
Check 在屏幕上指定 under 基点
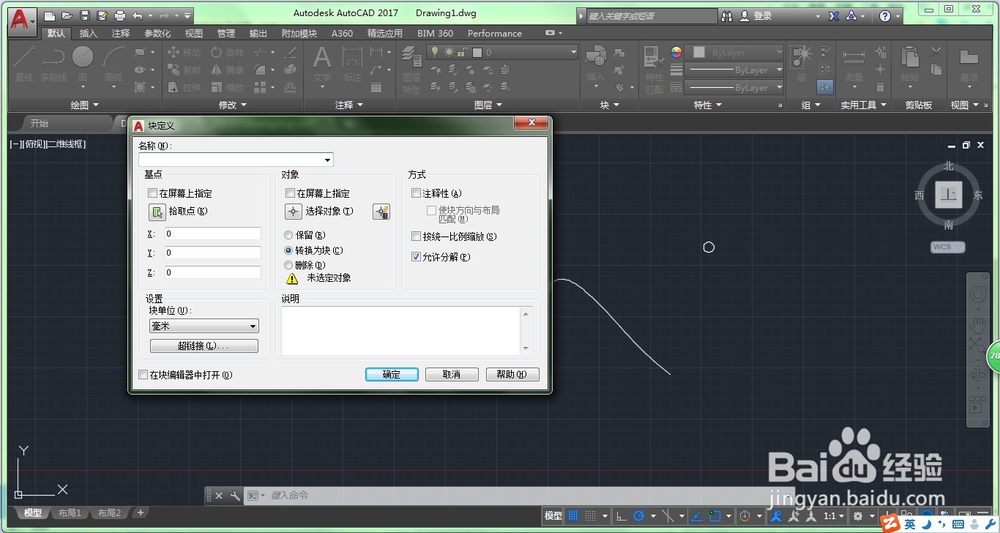pos(152,193)
